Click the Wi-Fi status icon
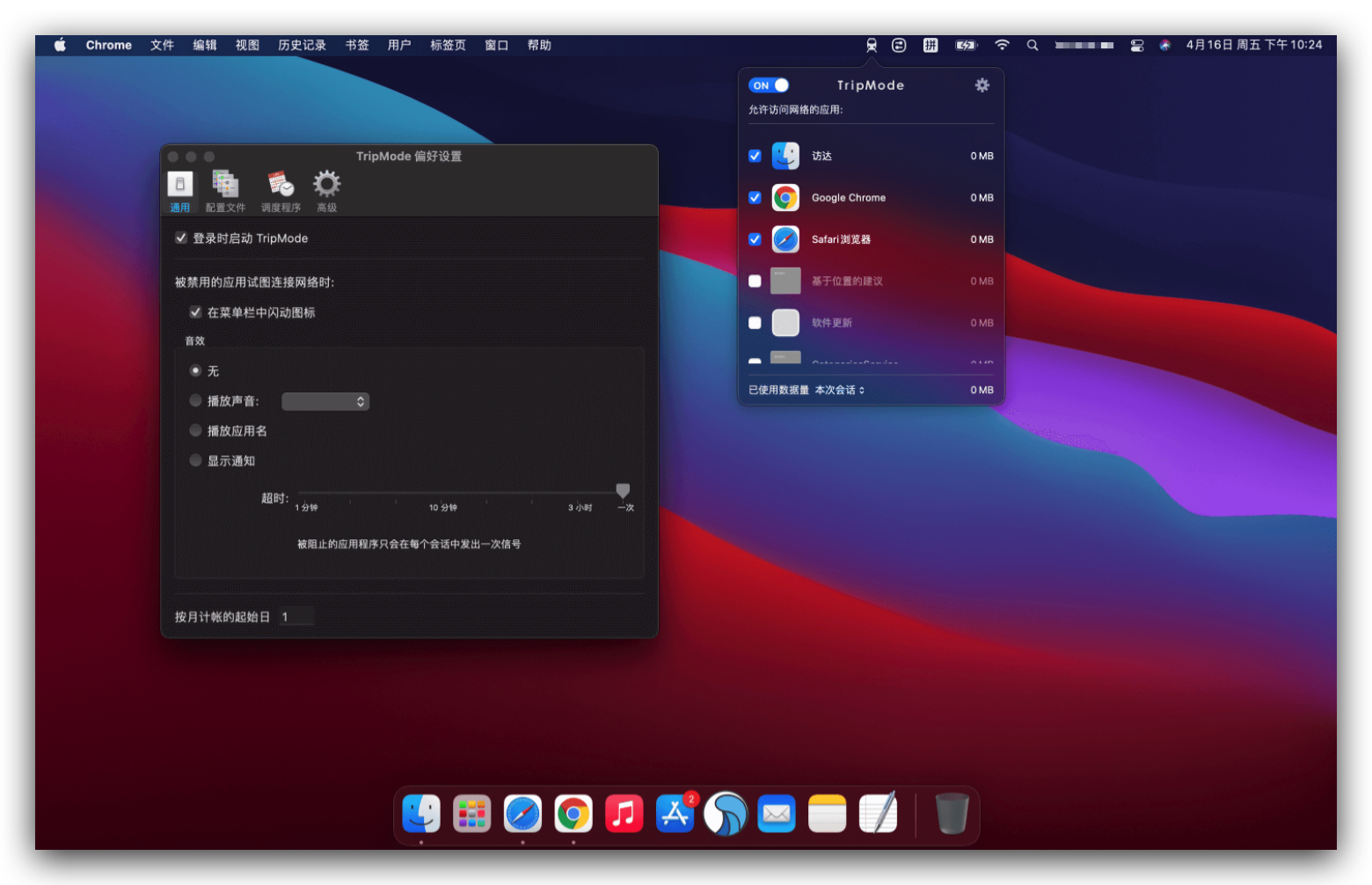This screenshot has width=1372, height=885. click(1002, 45)
